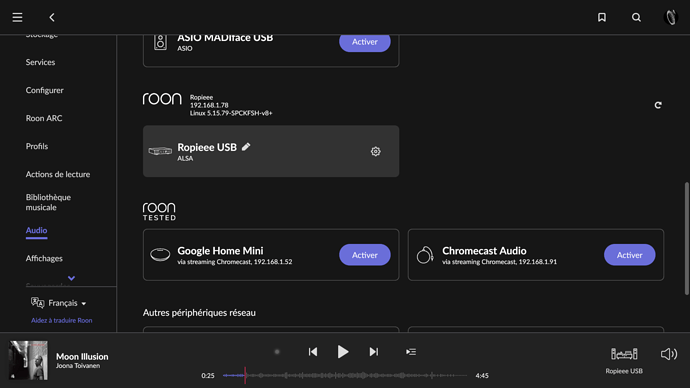Click the Ropieee IP address 192.168.1.78
690x388 pixels.
pos(209,105)
